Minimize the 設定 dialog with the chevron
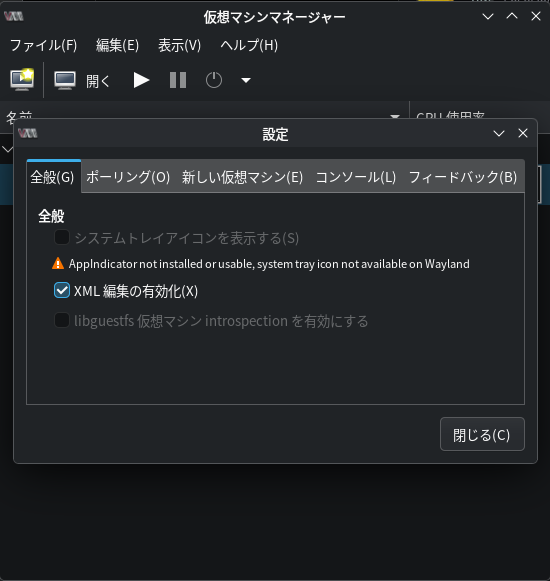The width and height of the screenshot is (550, 581). coord(499,133)
